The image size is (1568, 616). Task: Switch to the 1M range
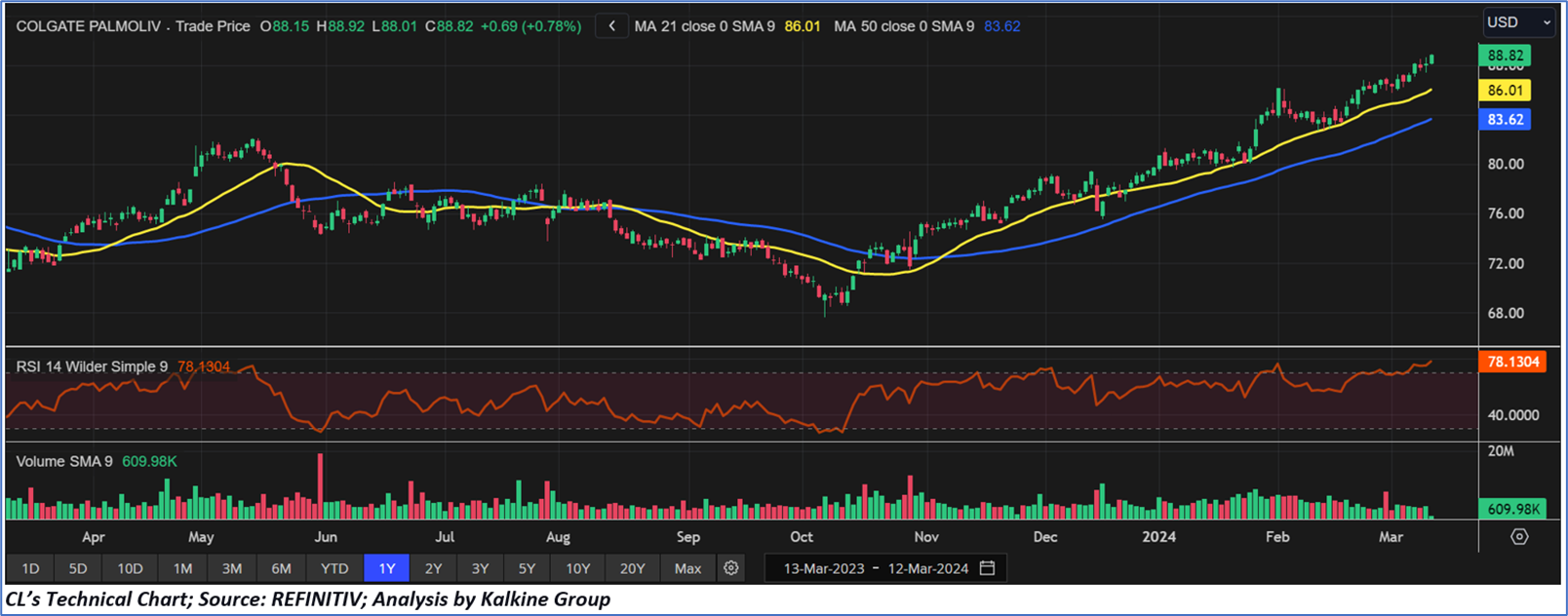182,568
